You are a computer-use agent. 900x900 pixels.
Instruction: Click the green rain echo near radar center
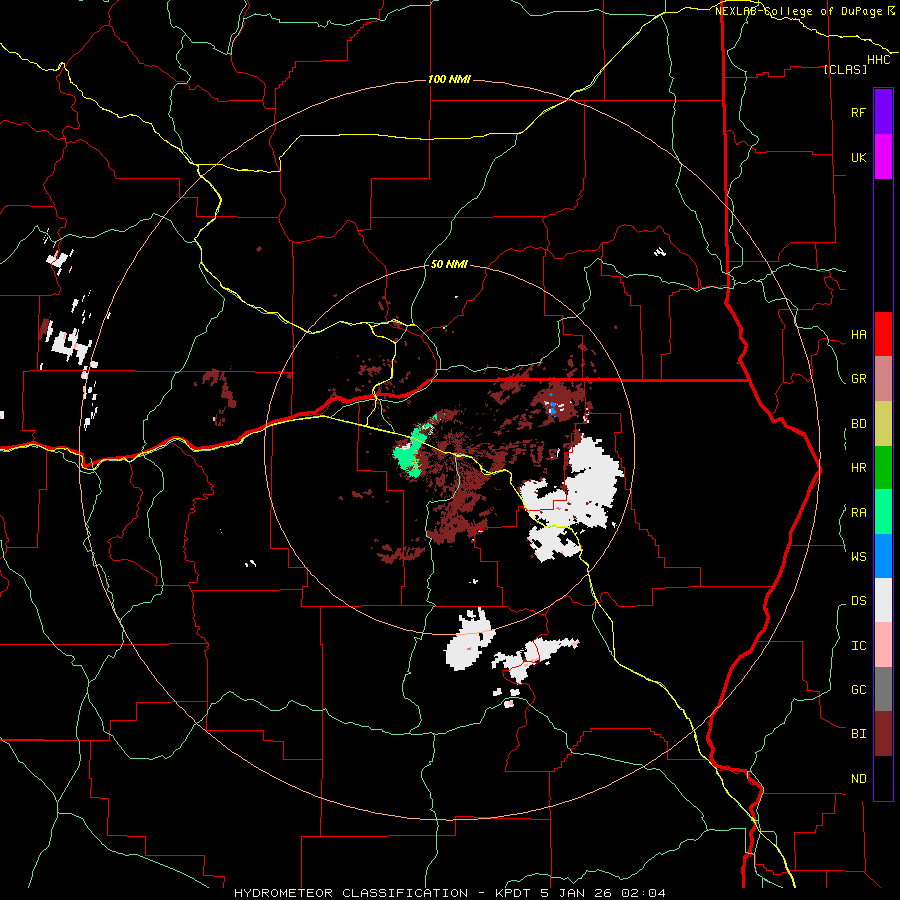tap(411, 451)
